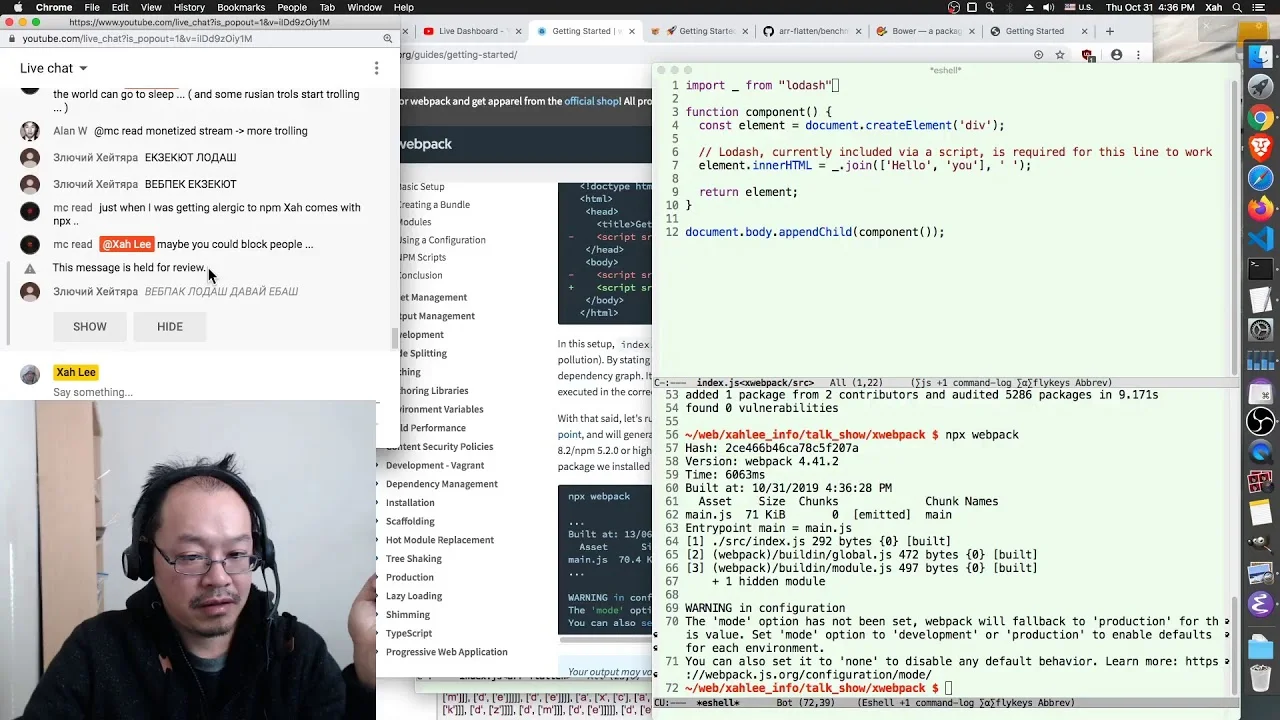The height and width of the screenshot is (720, 1280).
Task: Open OBS Studio from the Dock
Action: [1261, 421]
